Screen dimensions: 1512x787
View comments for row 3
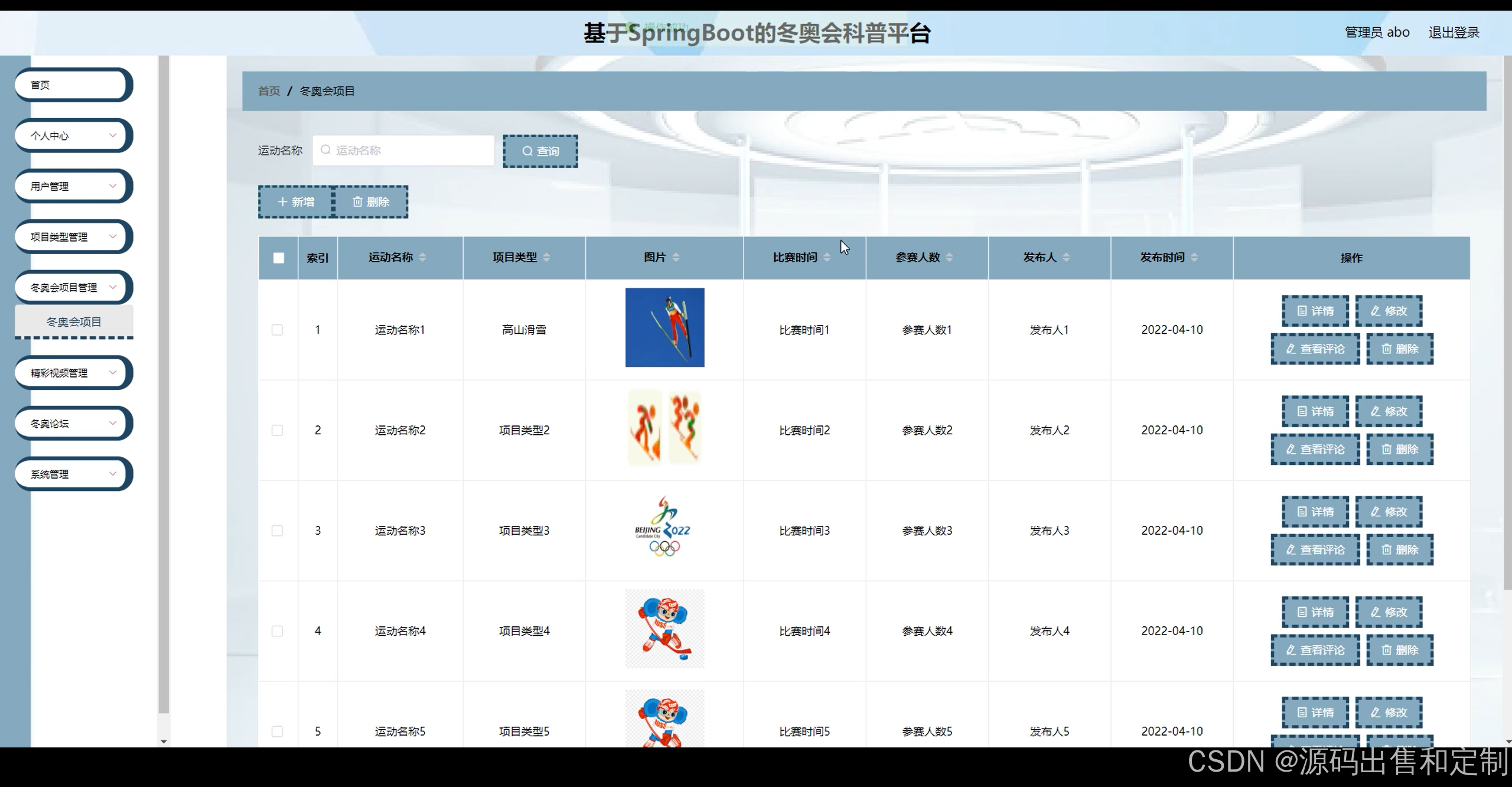(1315, 550)
